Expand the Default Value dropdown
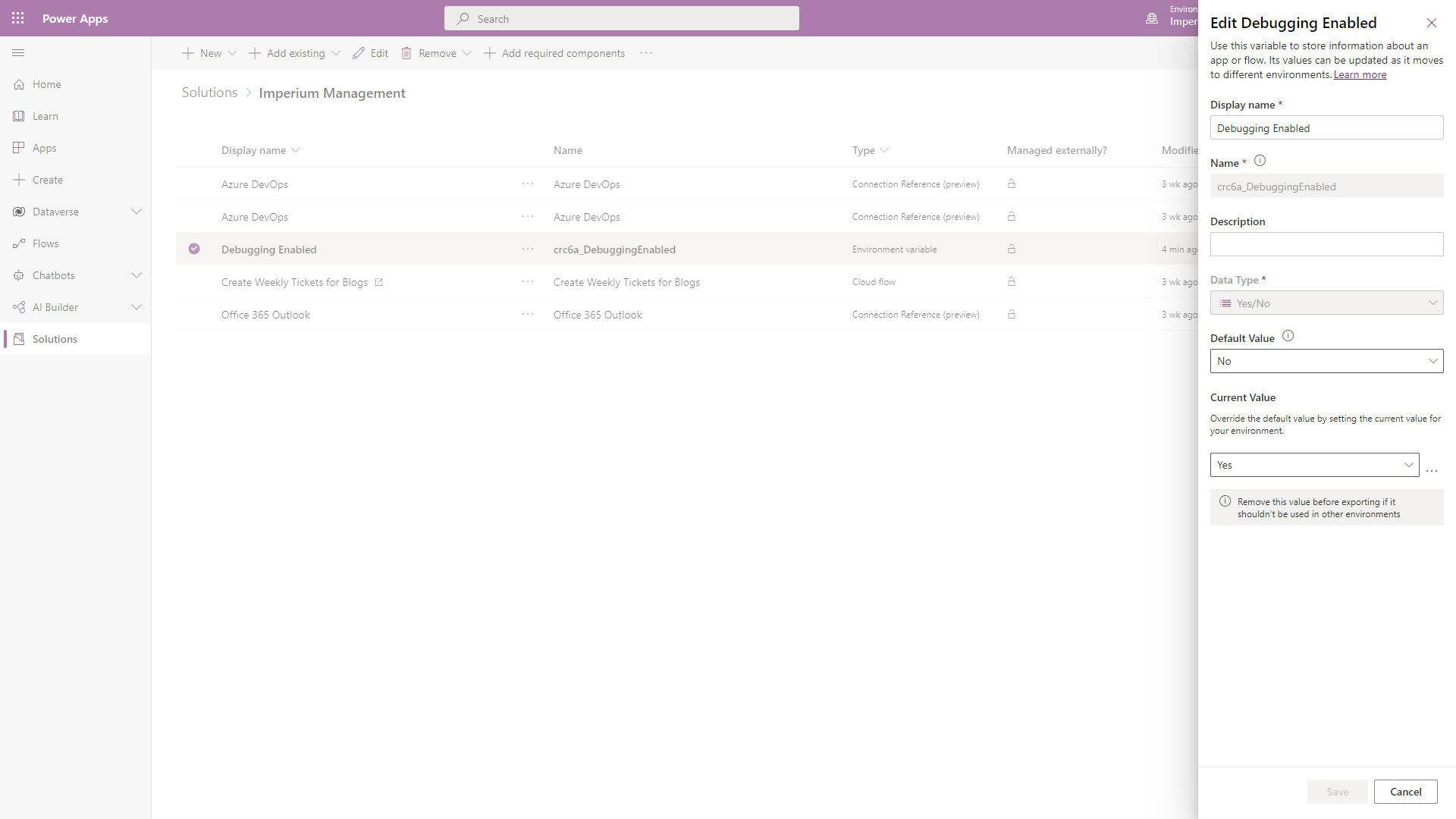 click(1432, 361)
